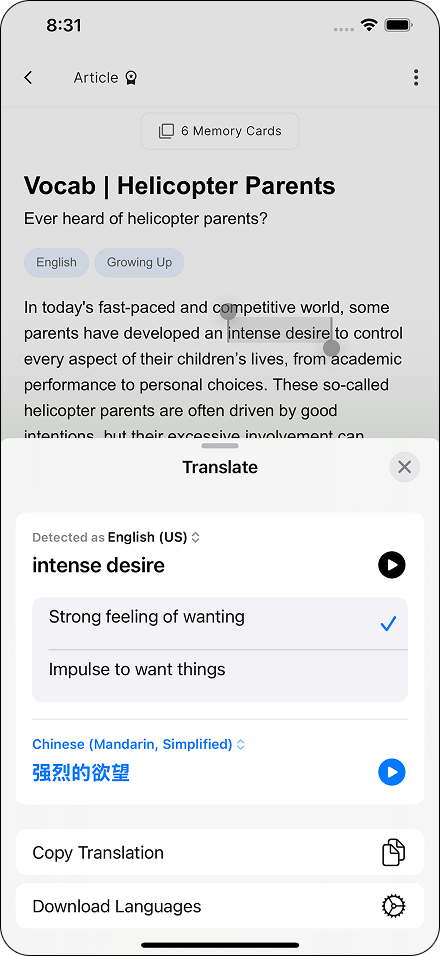Image resolution: width=440 pixels, height=956 pixels.
Task: Tap the sheet grabber handle to expand
Action: point(220,446)
